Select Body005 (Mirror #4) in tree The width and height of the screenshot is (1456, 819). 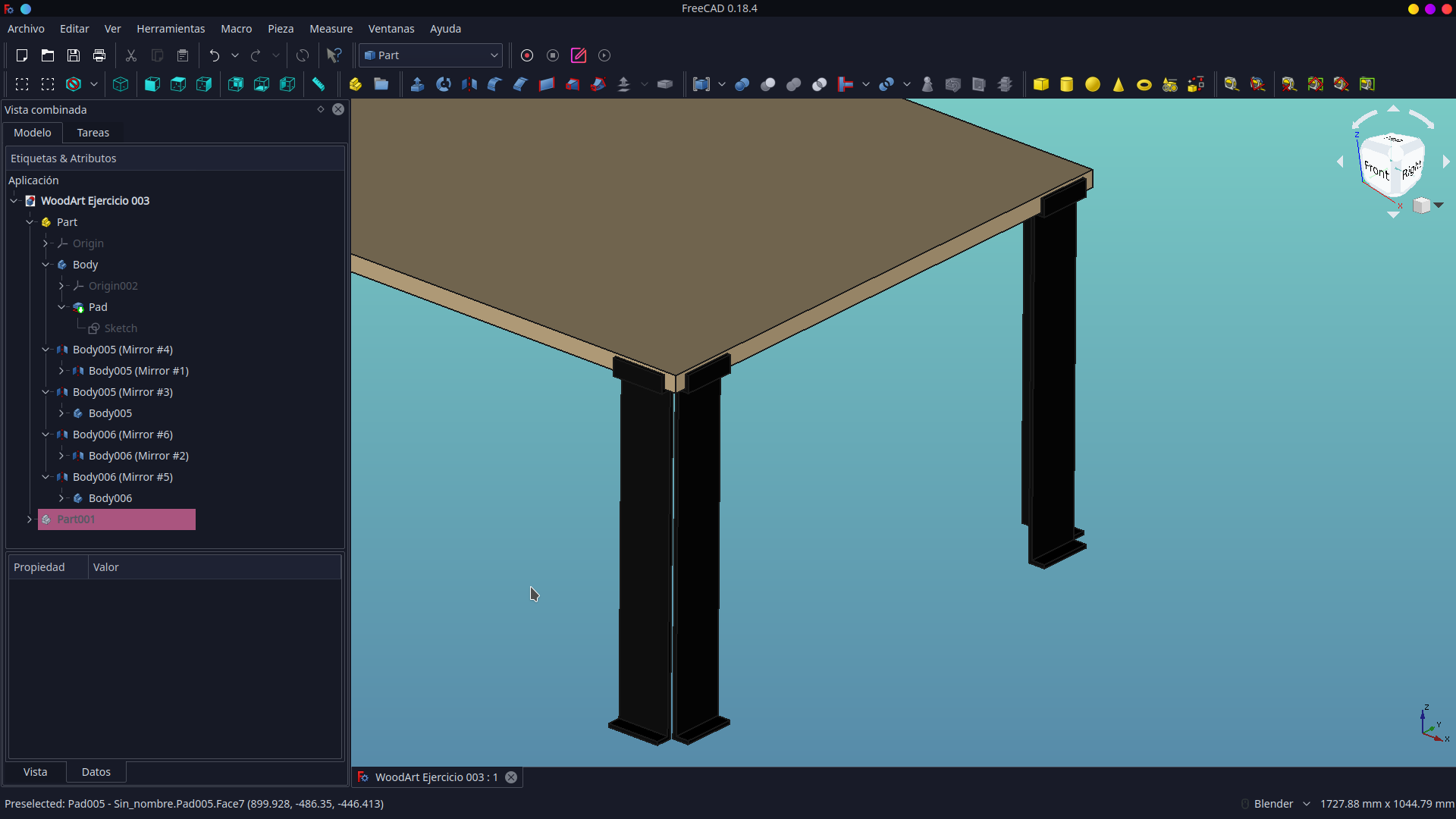pyautogui.click(x=123, y=350)
